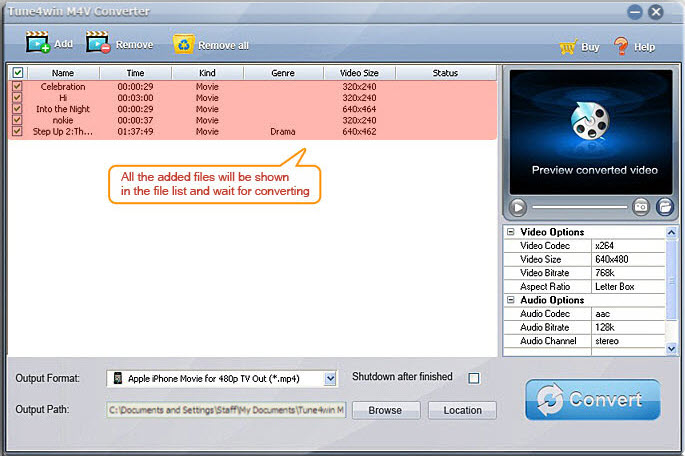Click the 01:37:49 time cell
The image size is (685, 456).
pos(135,131)
